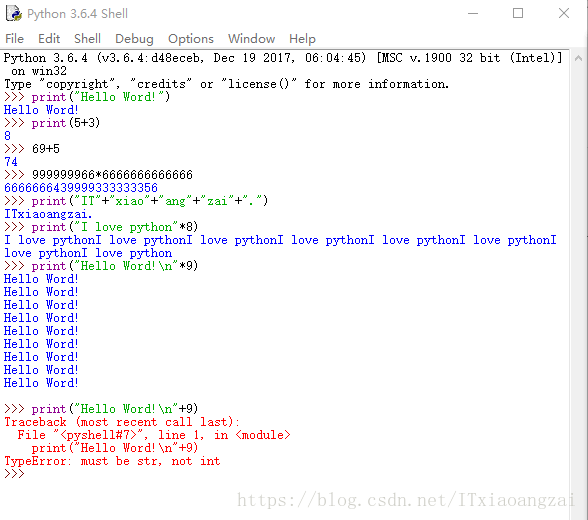Maximize the Python Shell window
Image resolution: width=588 pixels, height=520 pixels.
(x=518, y=13)
